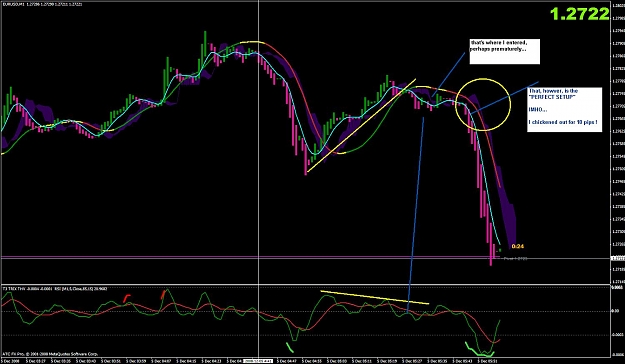Viewport: 625px width, 364px height.
Task: Click the highlighted crosshair date label on time axis
Action: 258,361
